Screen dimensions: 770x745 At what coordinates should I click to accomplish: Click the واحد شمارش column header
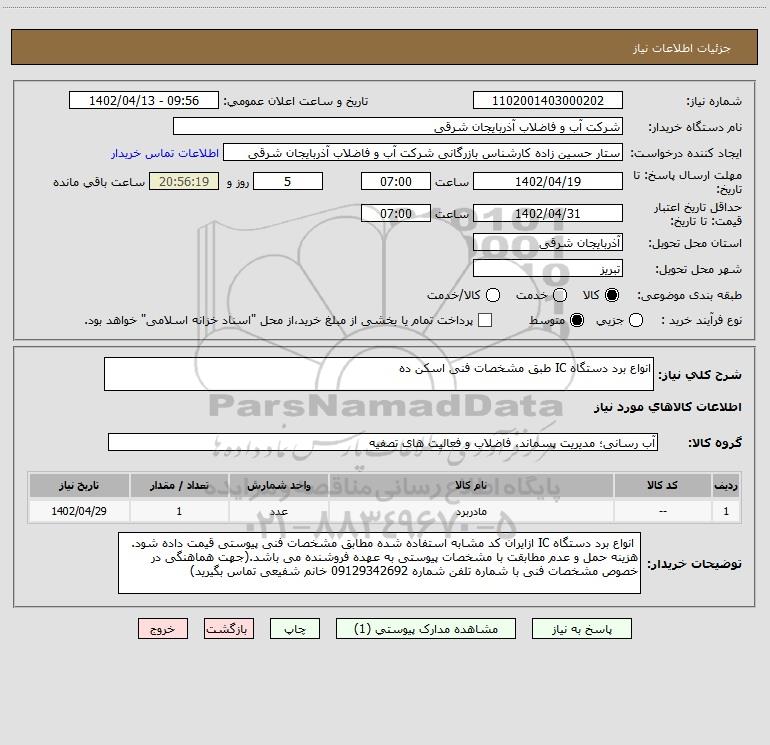(278, 485)
